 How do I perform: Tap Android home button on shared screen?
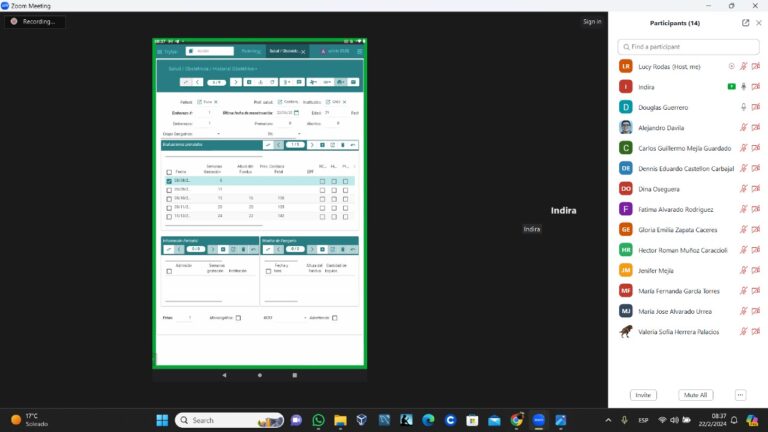[260, 375]
